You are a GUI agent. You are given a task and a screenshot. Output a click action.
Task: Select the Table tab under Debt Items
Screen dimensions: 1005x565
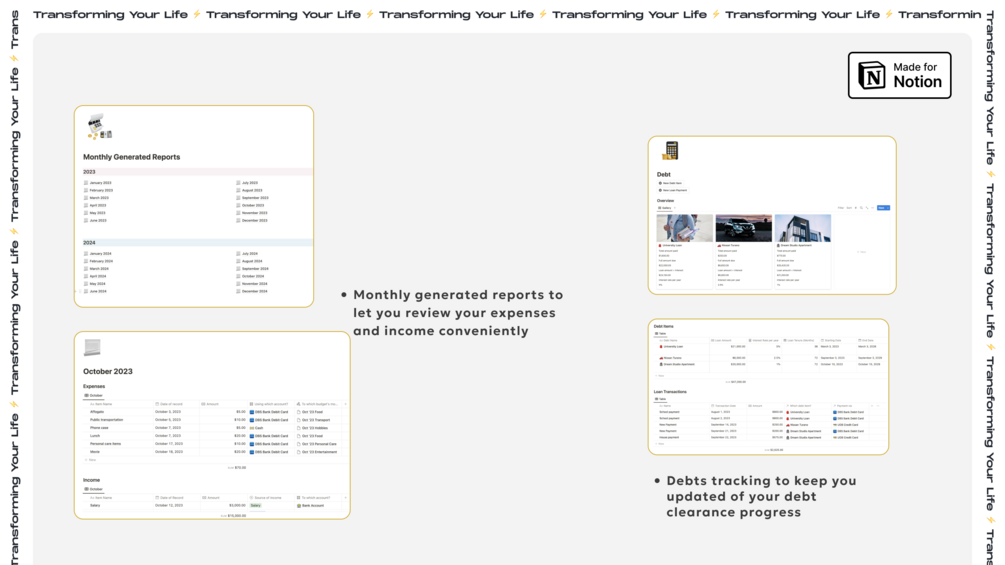tap(660, 334)
